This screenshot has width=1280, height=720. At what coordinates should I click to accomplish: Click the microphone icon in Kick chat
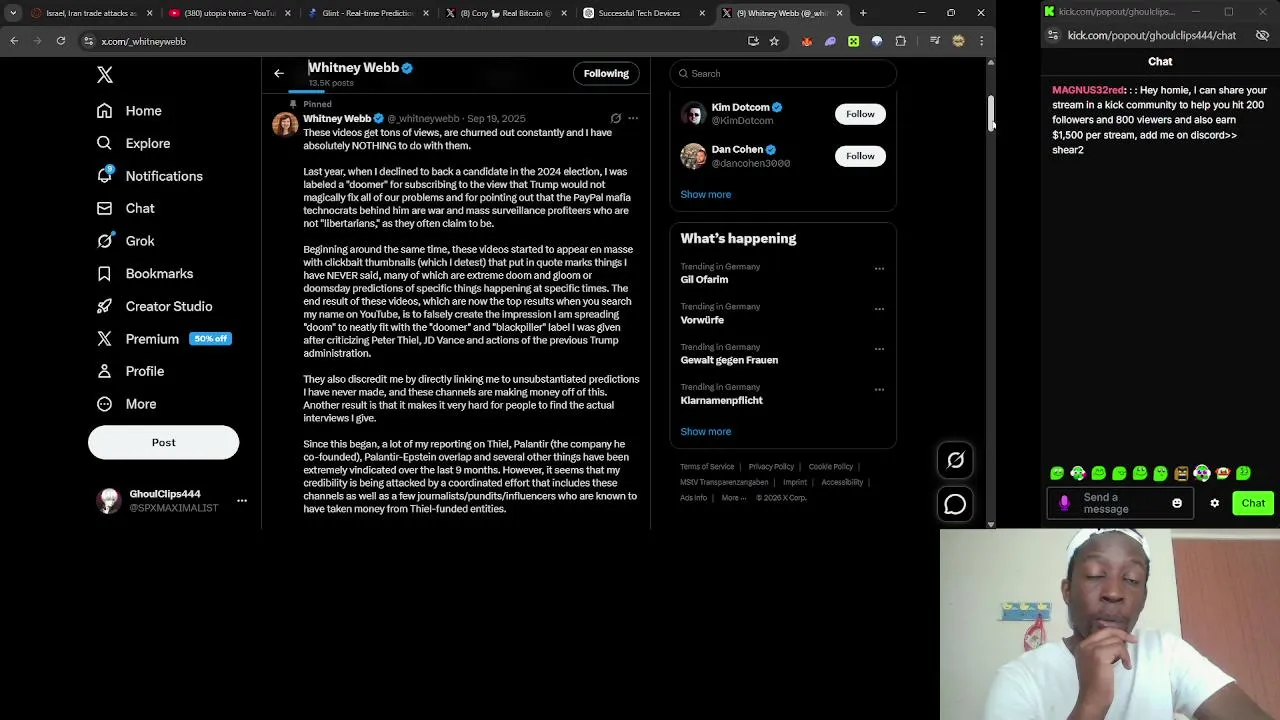tap(1064, 503)
